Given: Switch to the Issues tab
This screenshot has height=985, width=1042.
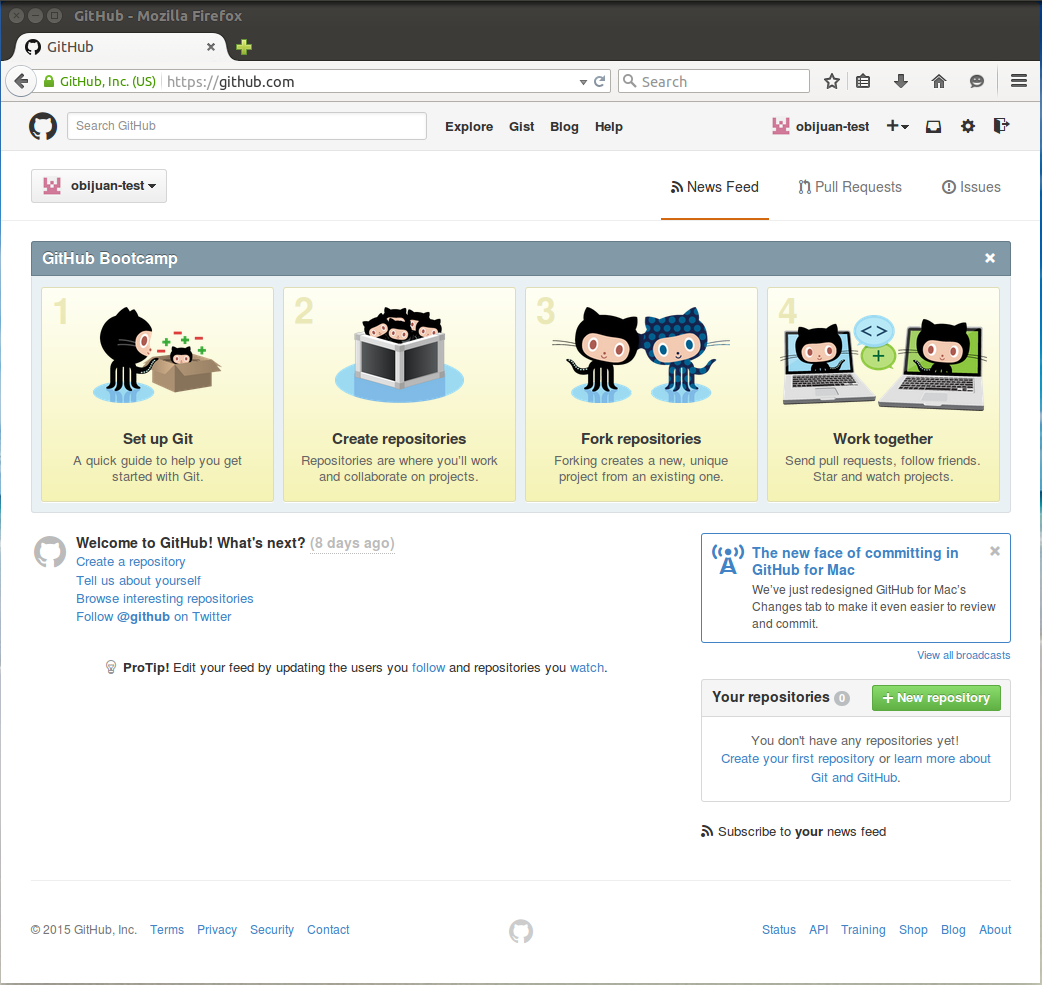Looking at the screenshot, I should [x=971, y=187].
